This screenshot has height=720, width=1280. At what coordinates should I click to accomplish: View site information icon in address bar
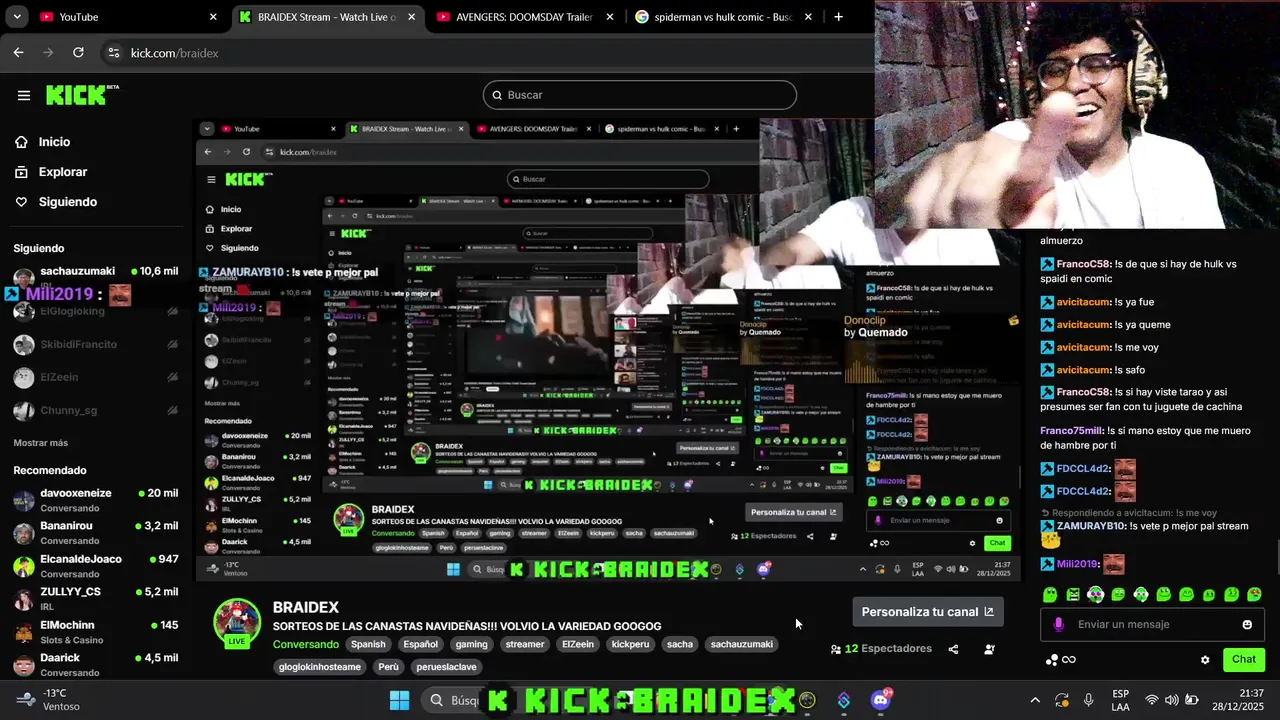[114, 53]
